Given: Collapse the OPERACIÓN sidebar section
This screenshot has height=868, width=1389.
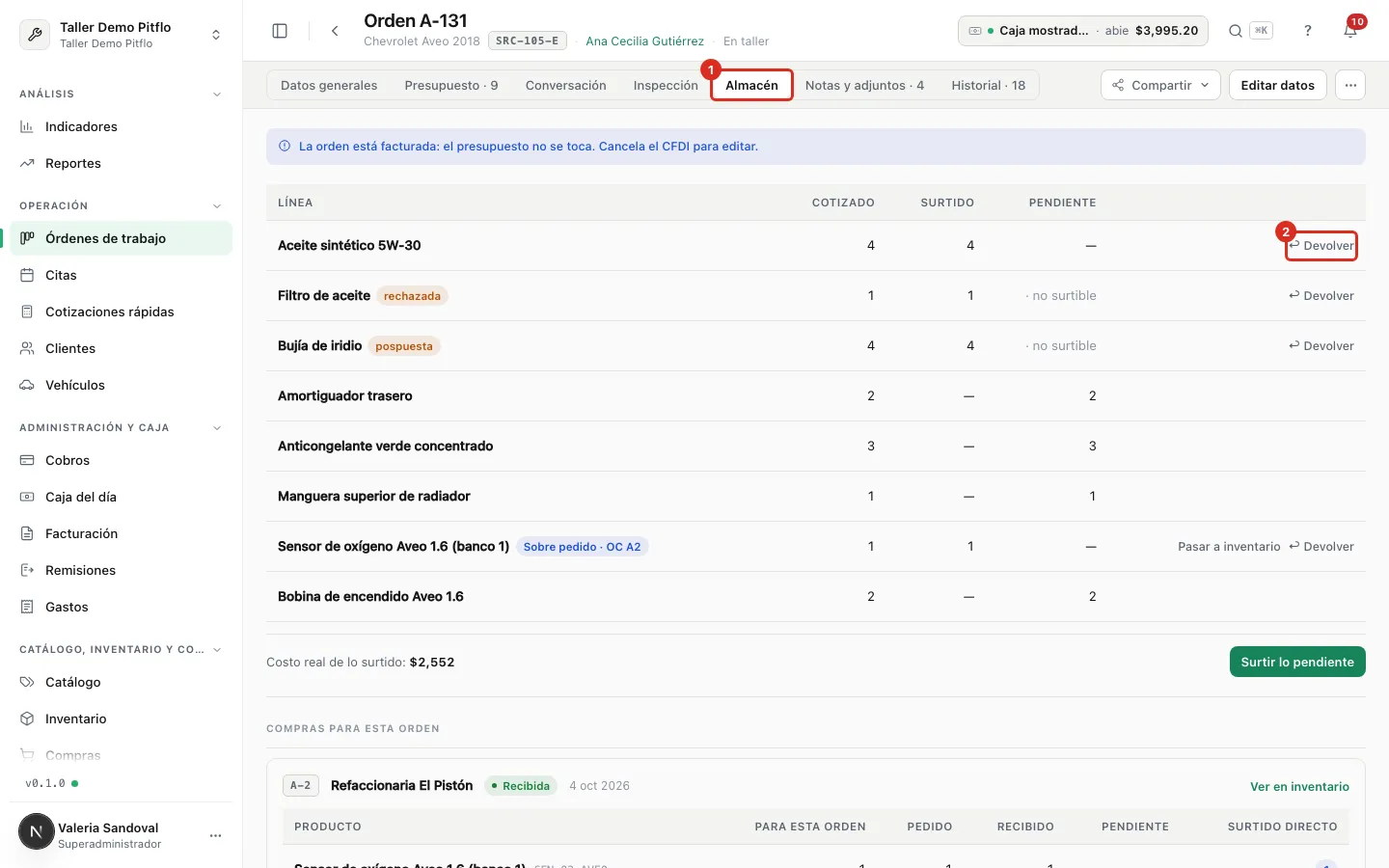Looking at the screenshot, I should [217, 206].
